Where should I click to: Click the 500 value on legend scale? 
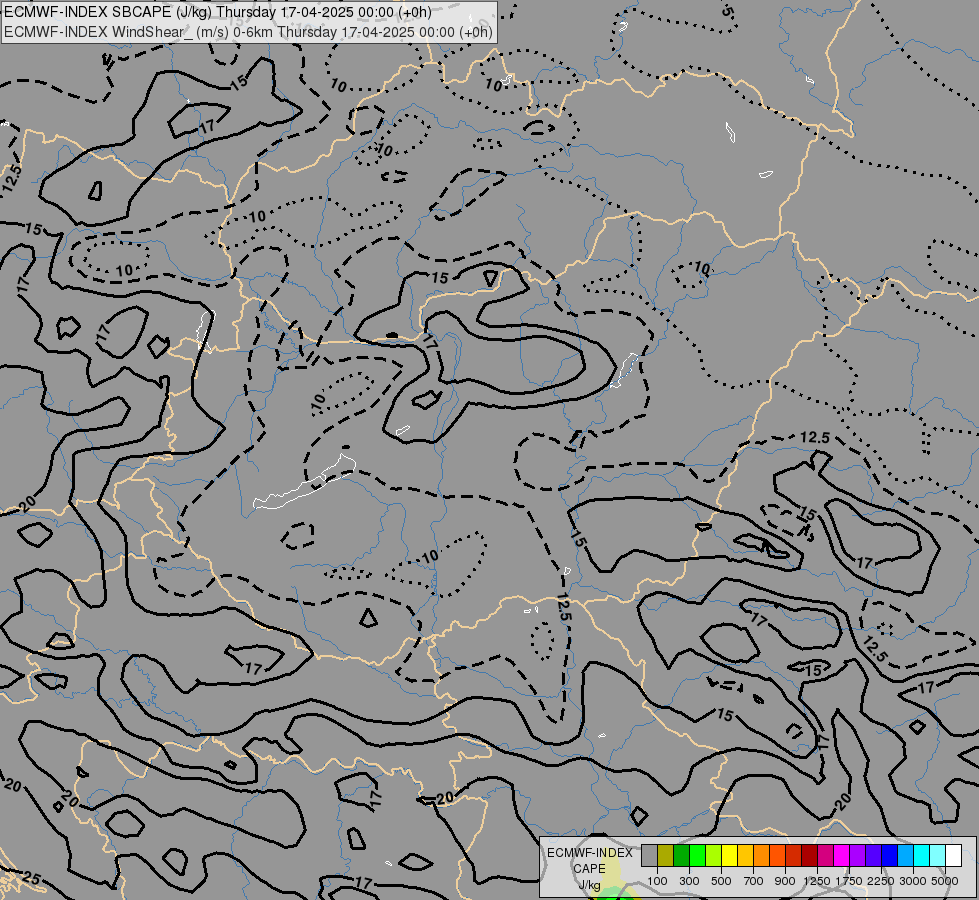[x=721, y=881]
